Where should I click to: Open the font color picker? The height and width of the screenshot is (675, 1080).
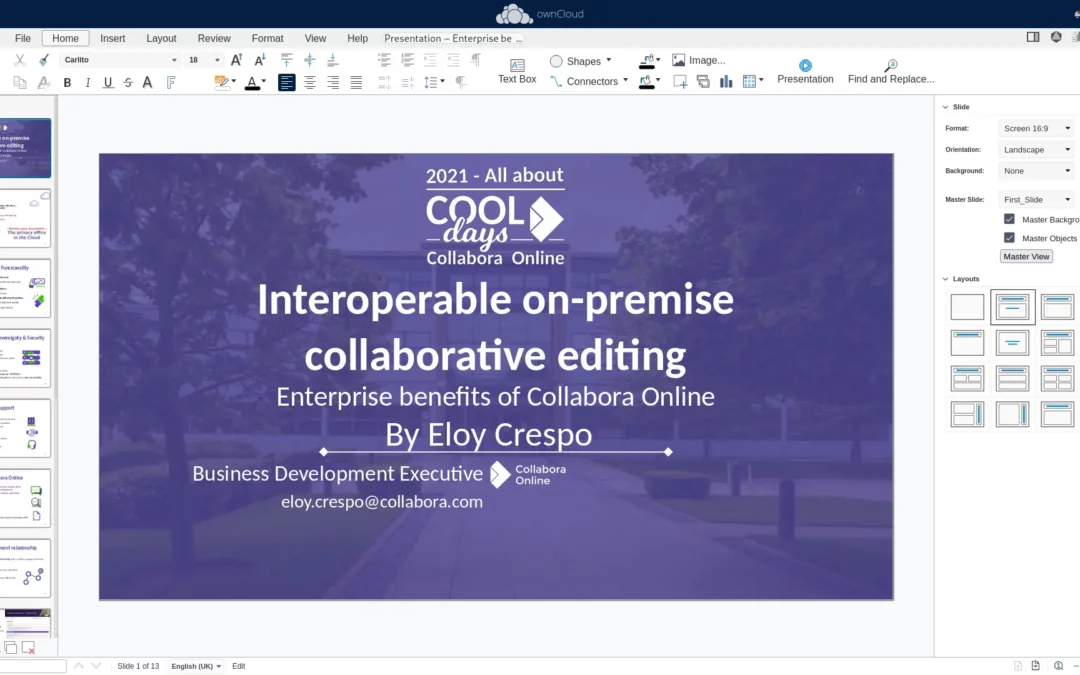pos(263,82)
